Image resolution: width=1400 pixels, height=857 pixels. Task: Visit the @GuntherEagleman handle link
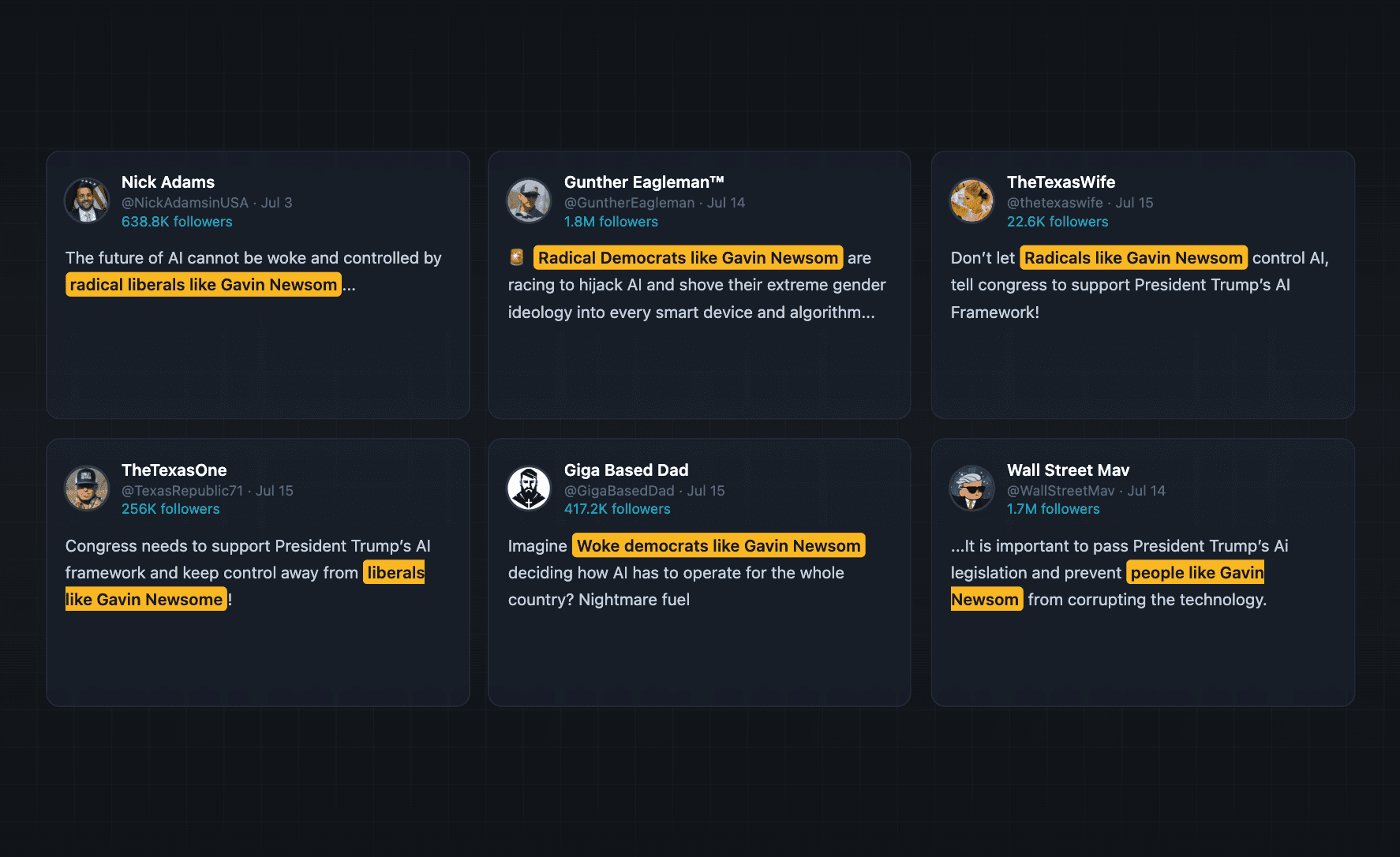(629, 203)
